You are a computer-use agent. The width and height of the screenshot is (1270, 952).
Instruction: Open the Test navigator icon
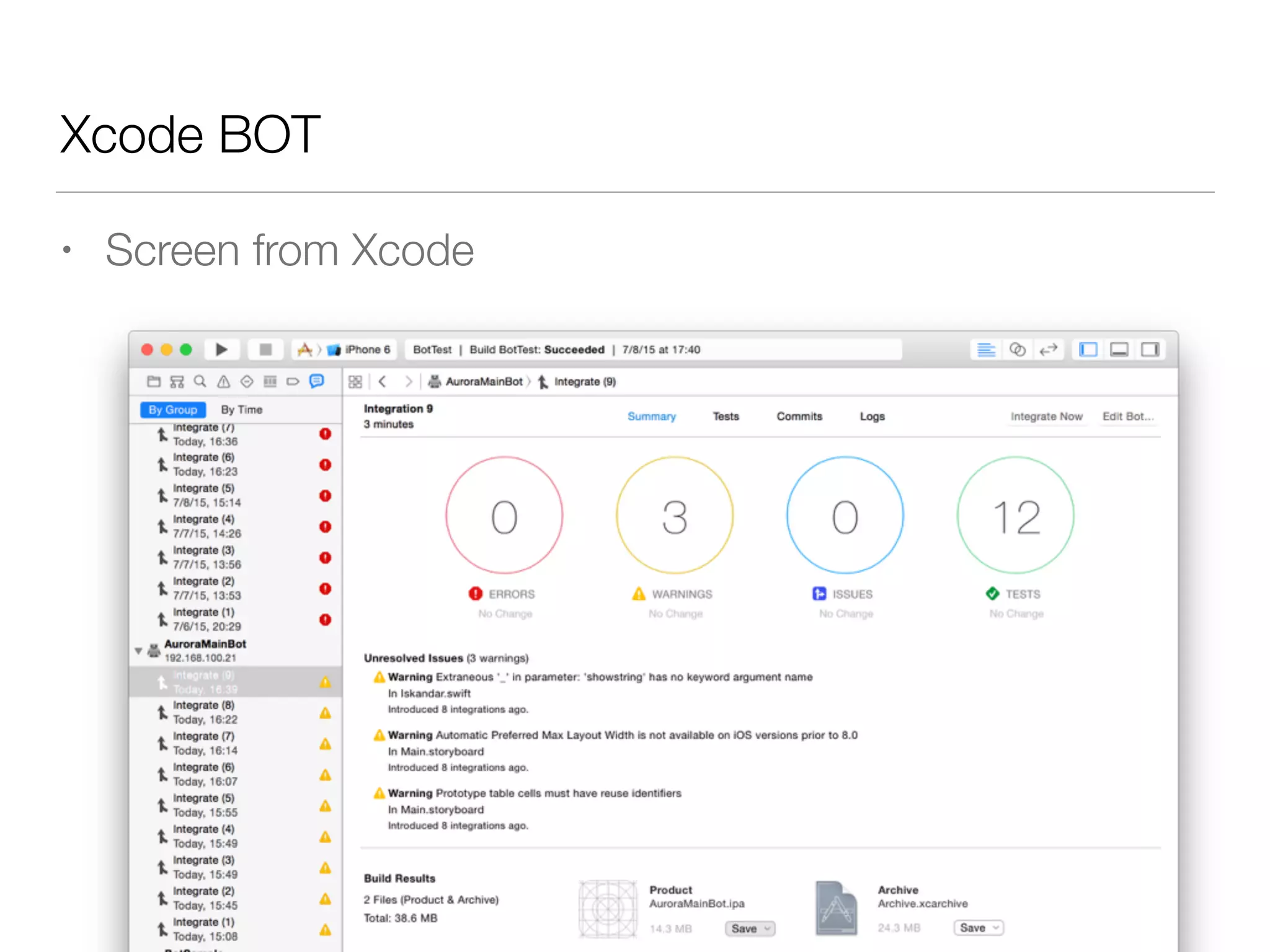coord(247,381)
